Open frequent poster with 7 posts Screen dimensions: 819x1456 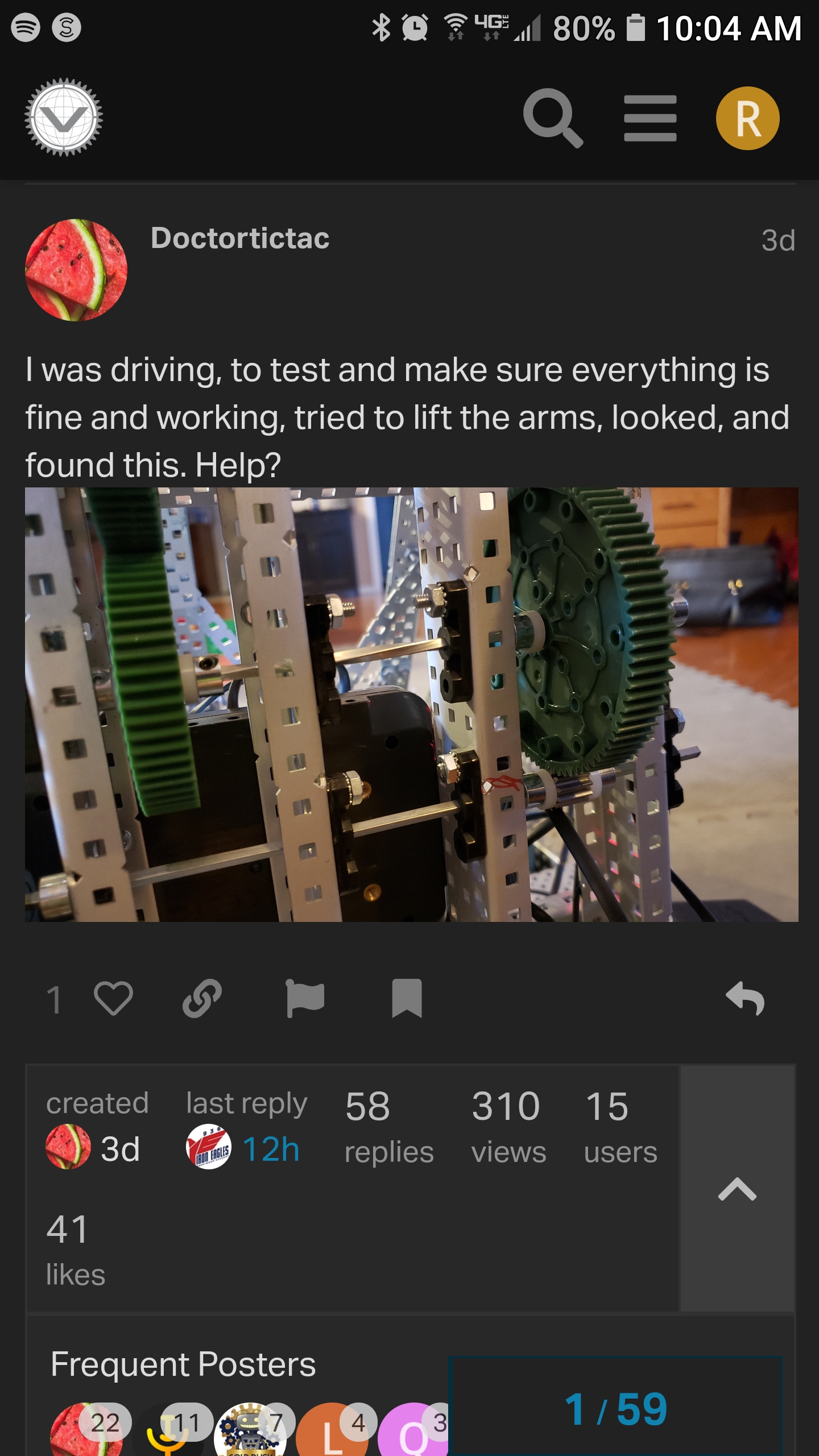[x=250, y=1430]
